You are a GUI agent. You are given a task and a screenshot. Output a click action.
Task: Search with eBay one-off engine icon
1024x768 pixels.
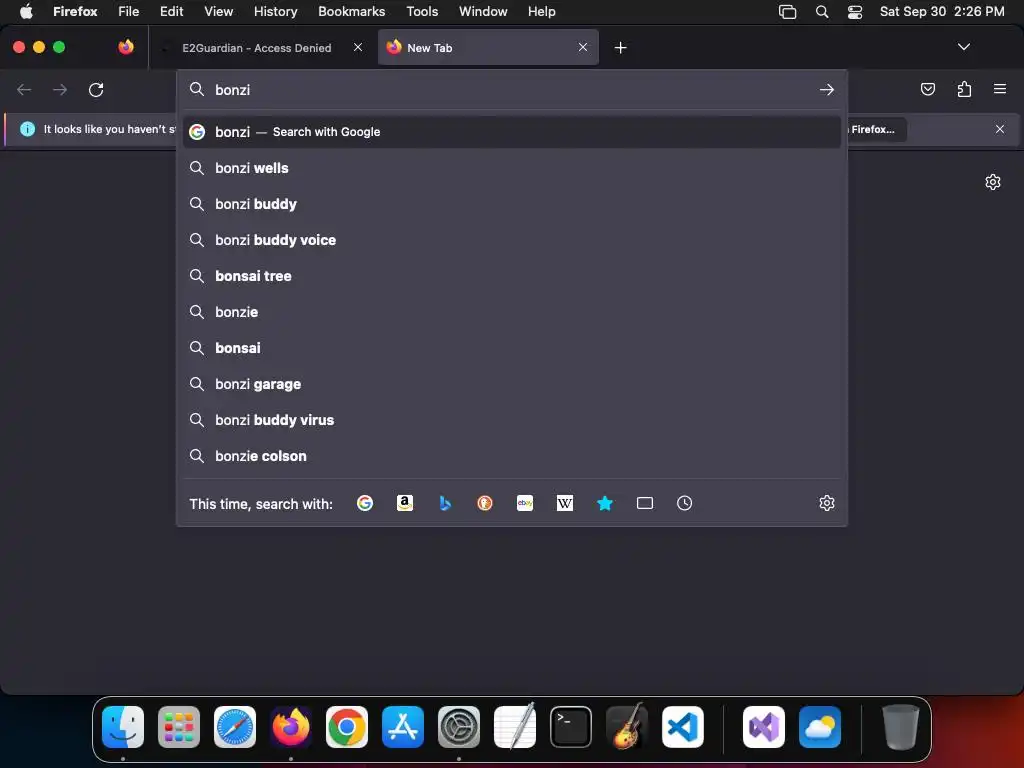point(525,503)
